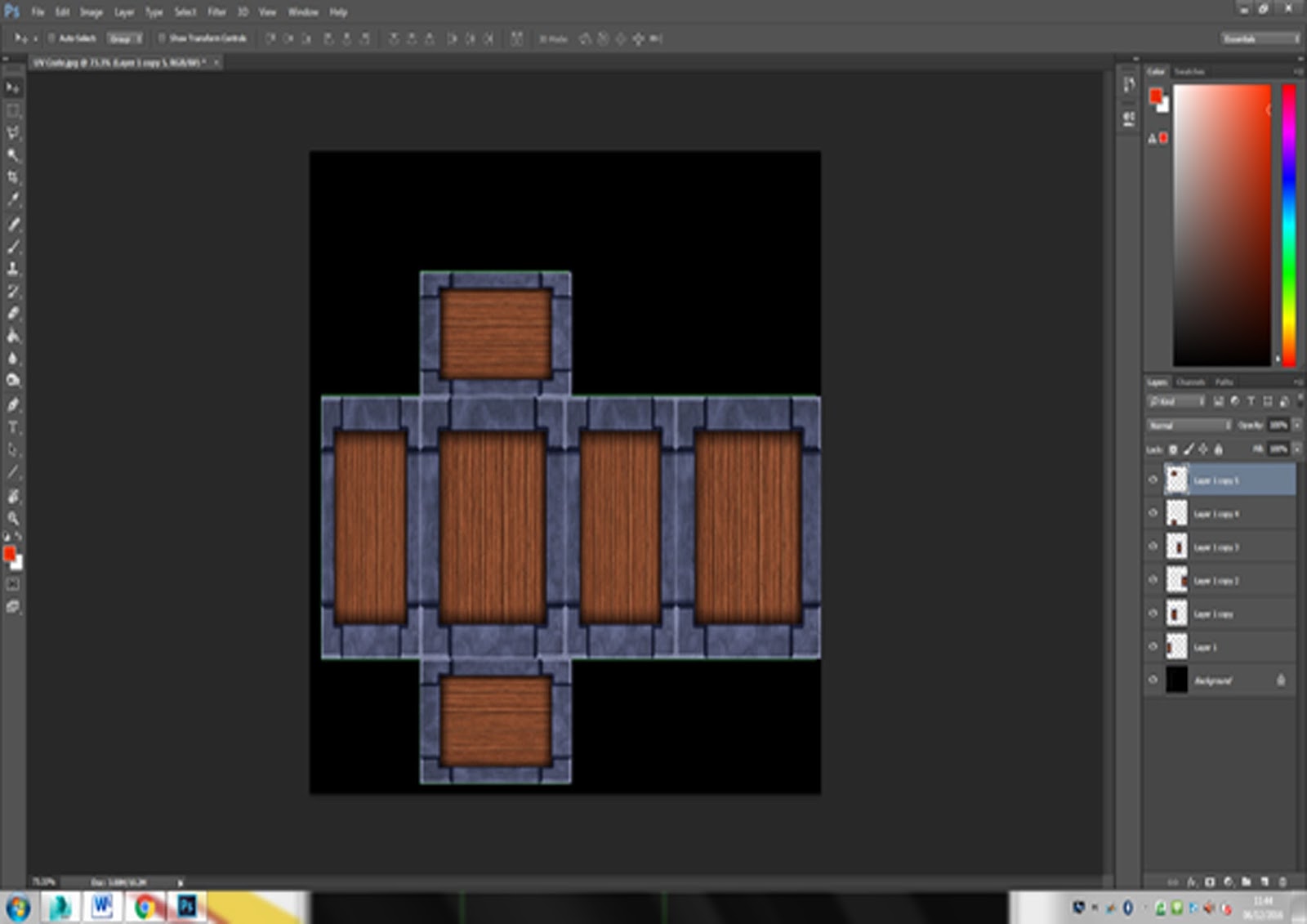1307x924 pixels.
Task: Choose the Clone Stamp tool
Action: click(x=13, y=269)
